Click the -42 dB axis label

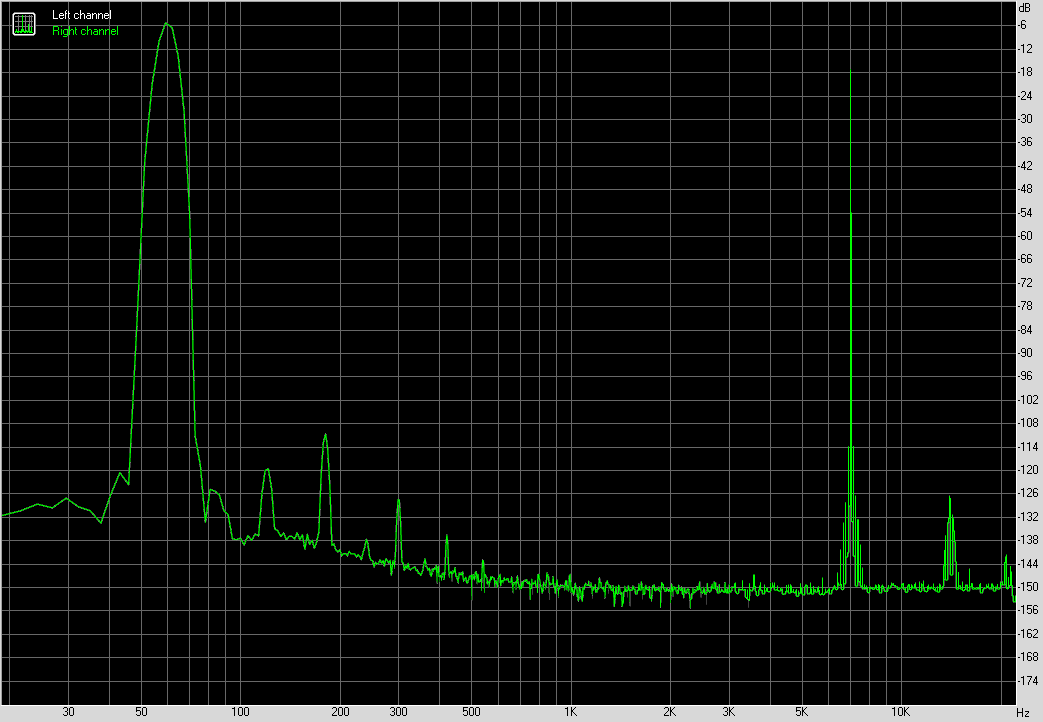tap(1026, 166)
